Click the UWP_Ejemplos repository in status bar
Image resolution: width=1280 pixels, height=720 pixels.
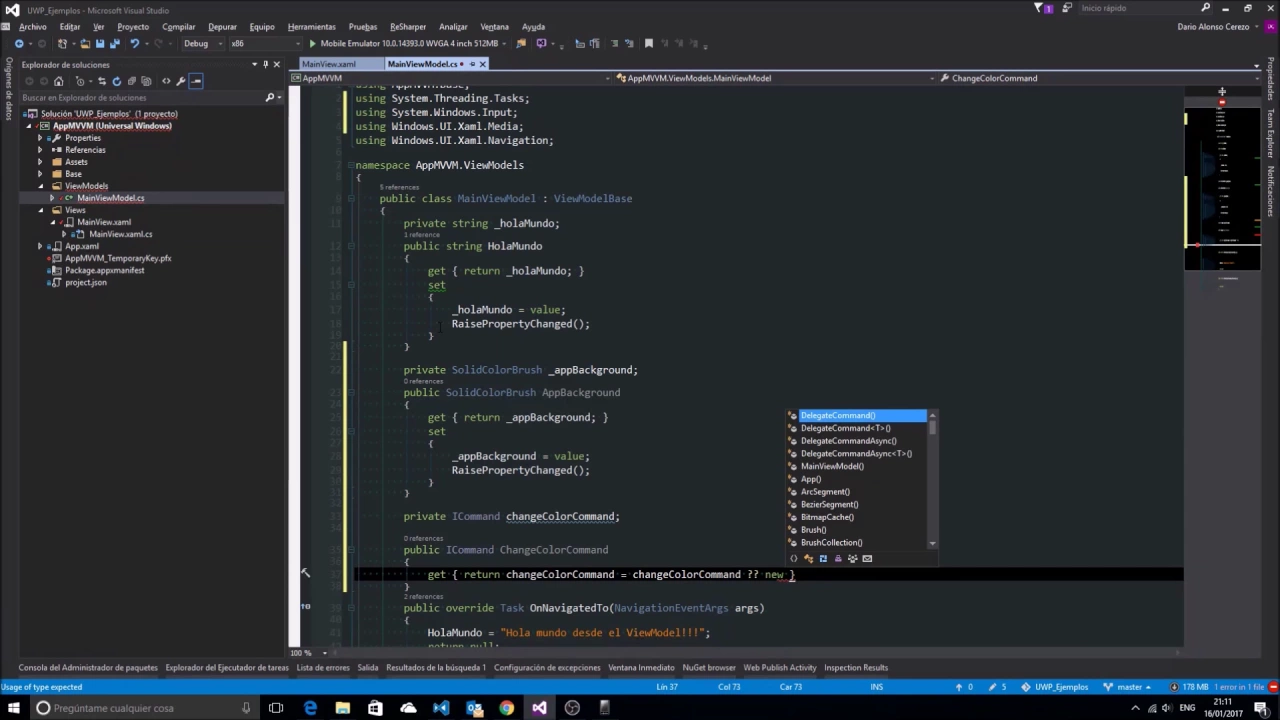[x=1055, y=687]
